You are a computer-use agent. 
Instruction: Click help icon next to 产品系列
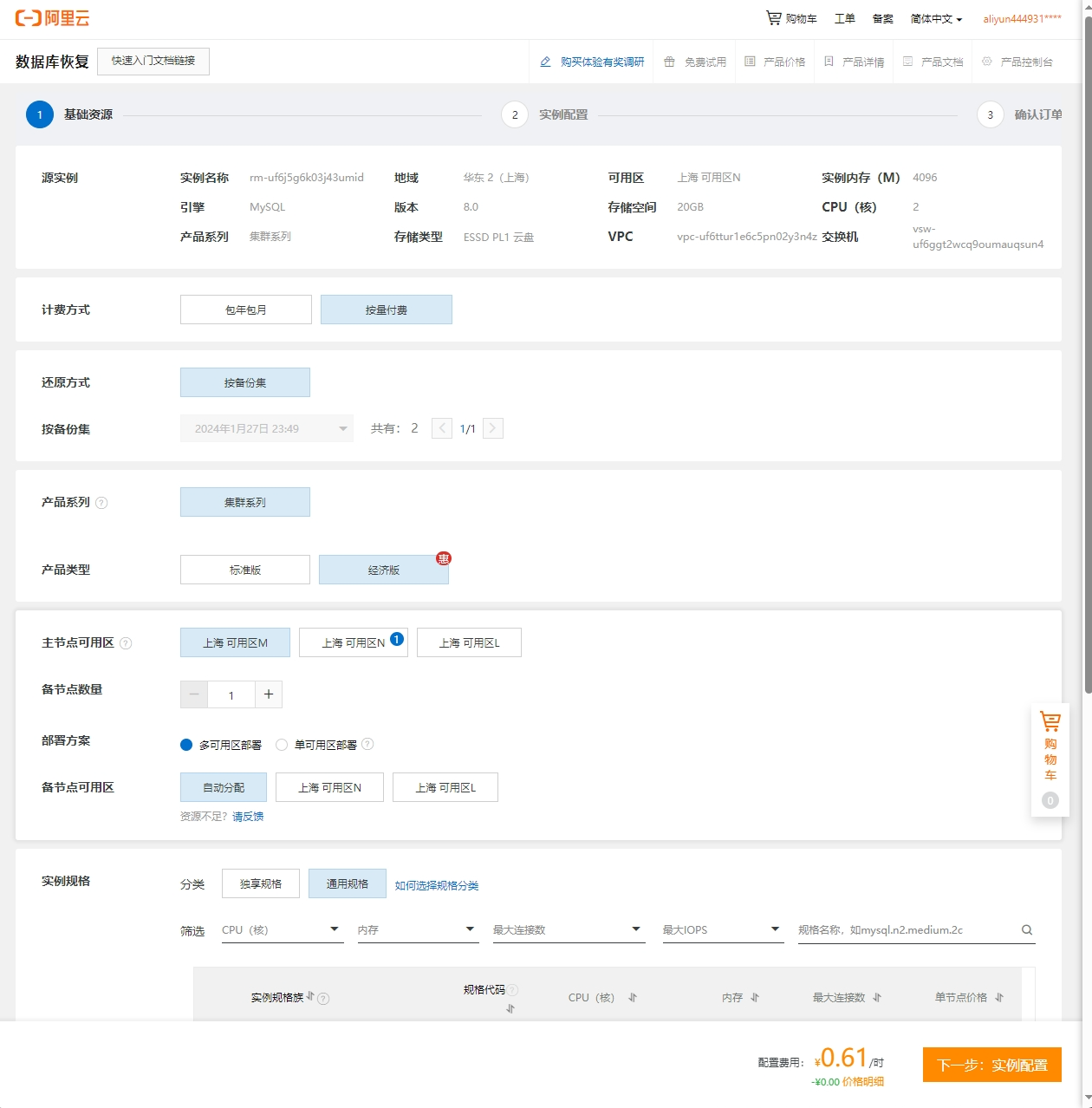tap(101, 503)
